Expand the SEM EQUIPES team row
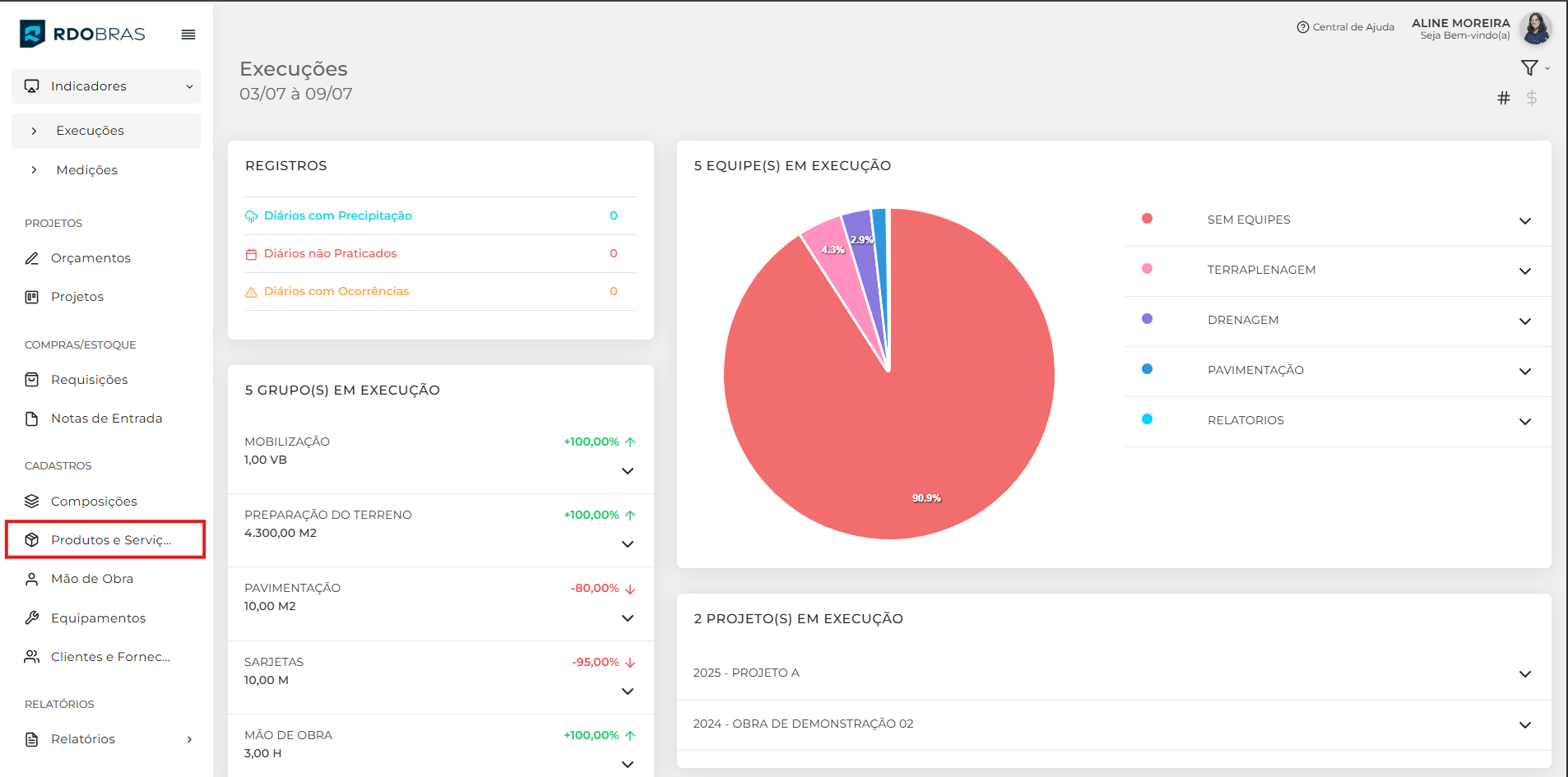This screenshot has height=777, width=1568. point(1524,221)
